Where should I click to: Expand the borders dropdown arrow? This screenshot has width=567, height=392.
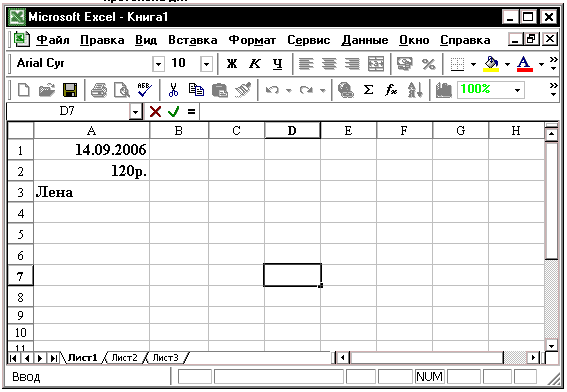pyautogui.click(x=473, y=64)
